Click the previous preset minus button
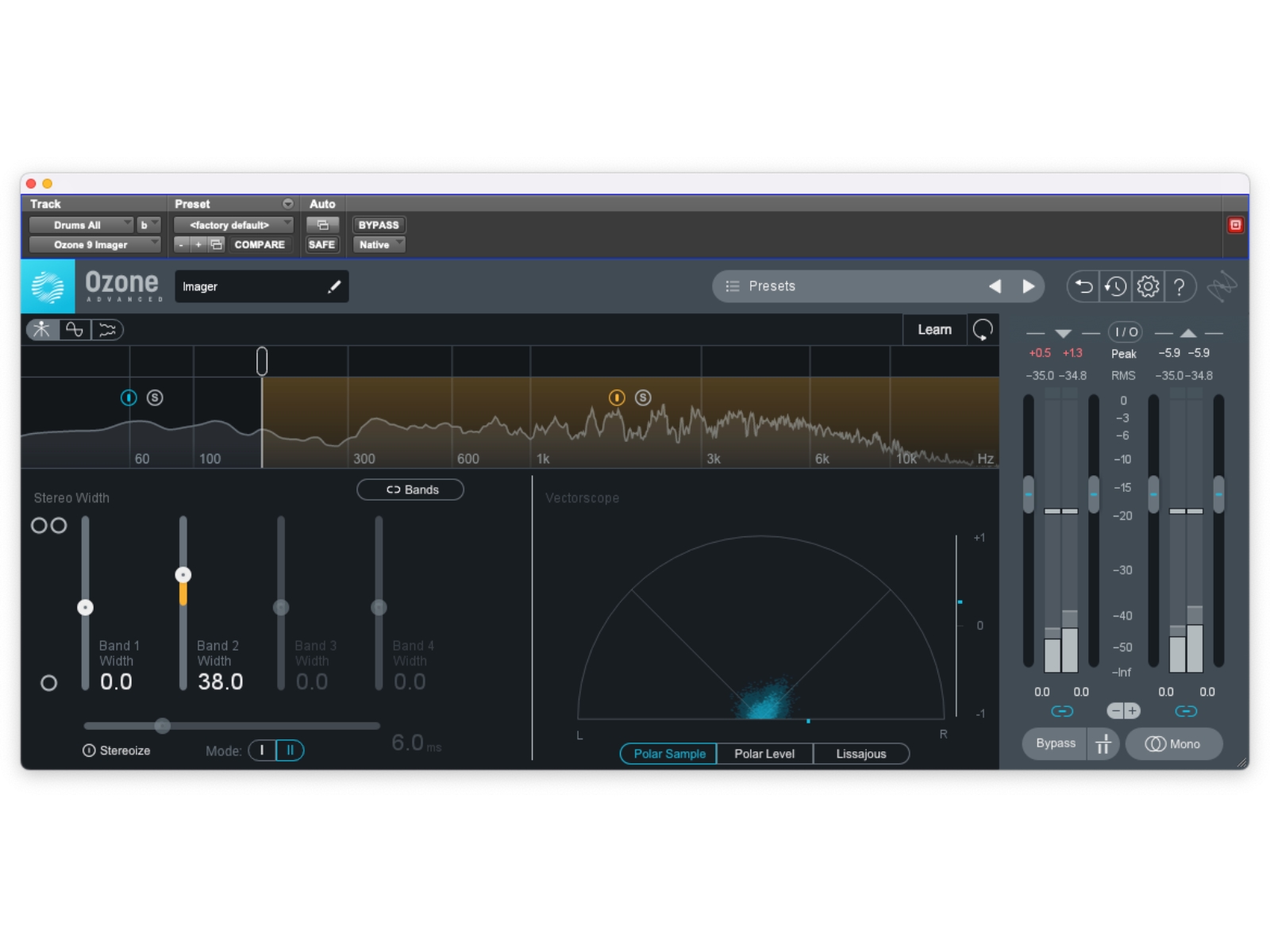 [x=182, y=244]
